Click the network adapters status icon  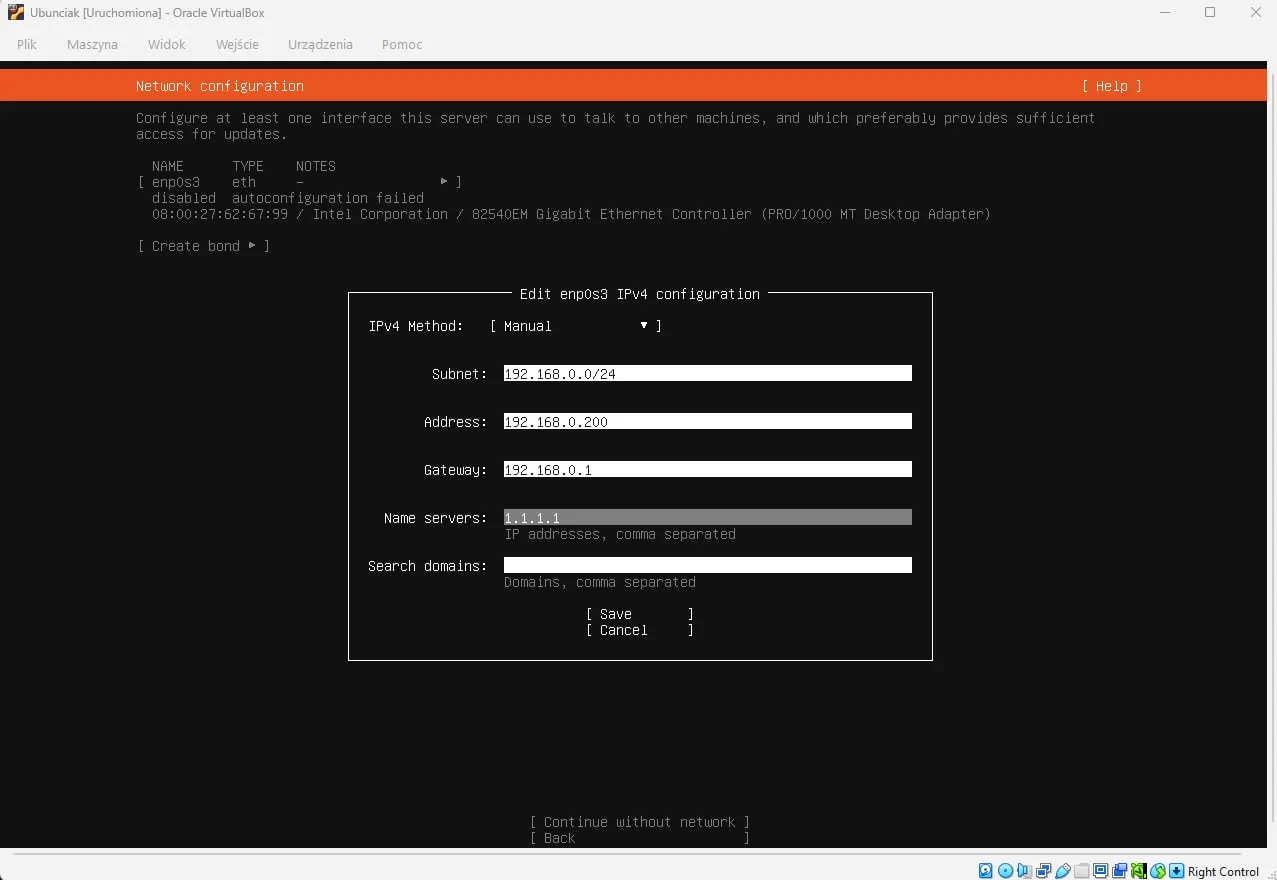(1043, 871)
